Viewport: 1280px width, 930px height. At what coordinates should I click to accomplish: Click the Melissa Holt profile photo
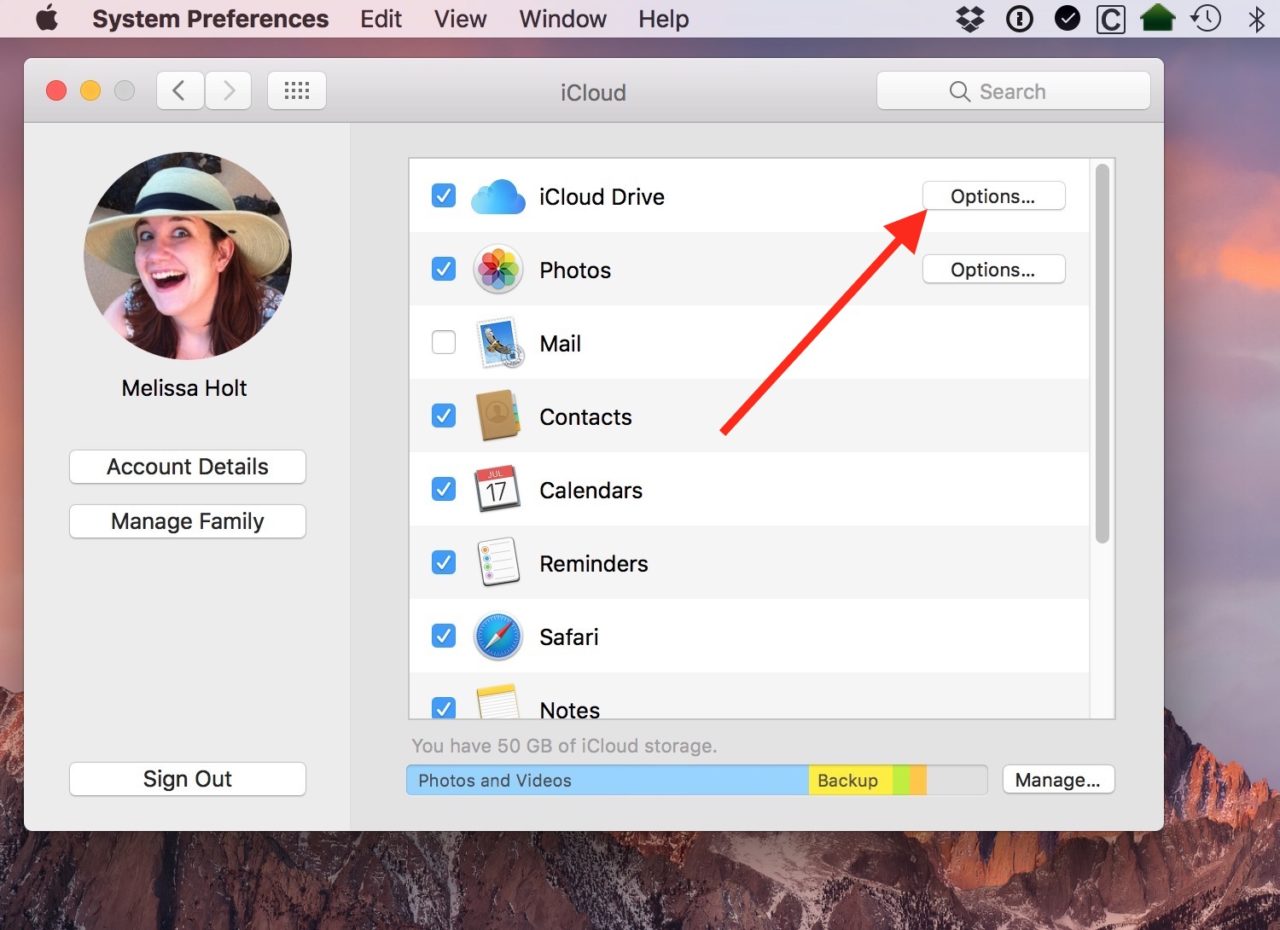[x=187, y=256]
